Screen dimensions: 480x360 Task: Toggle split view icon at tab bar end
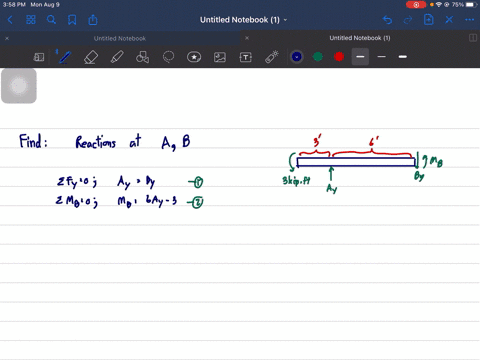pos(473,38)
